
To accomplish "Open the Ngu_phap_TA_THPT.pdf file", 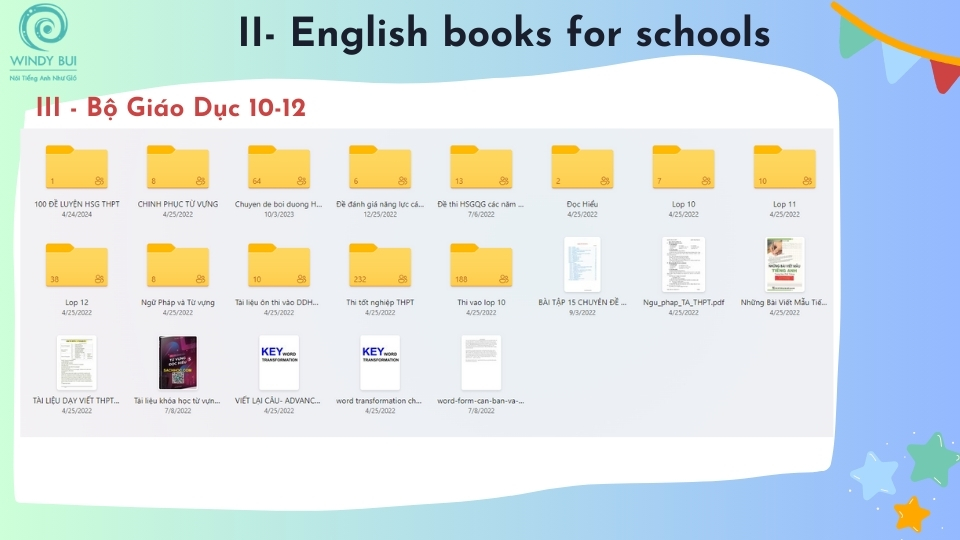I will (683, 264).
